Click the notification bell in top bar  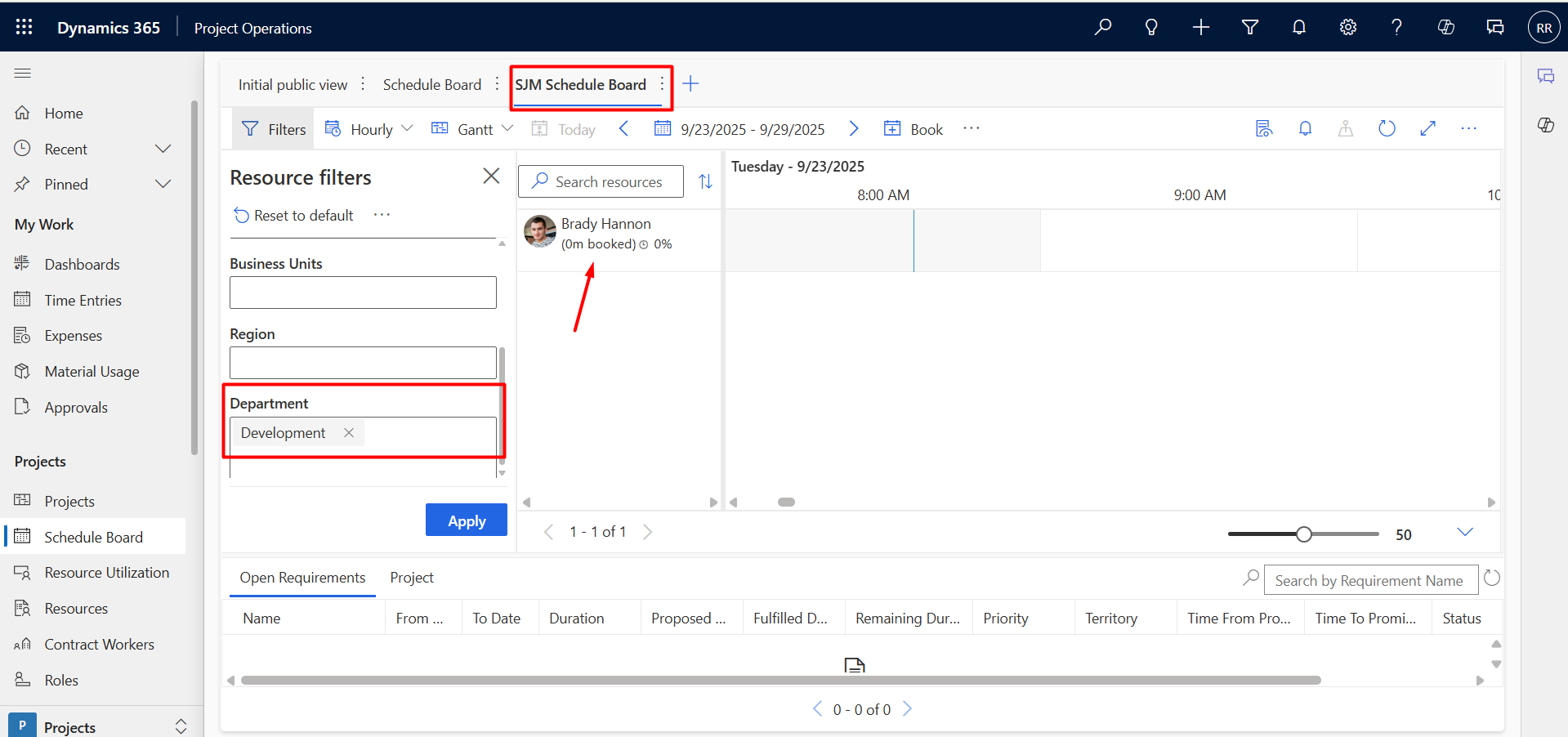coord(1298,28)
